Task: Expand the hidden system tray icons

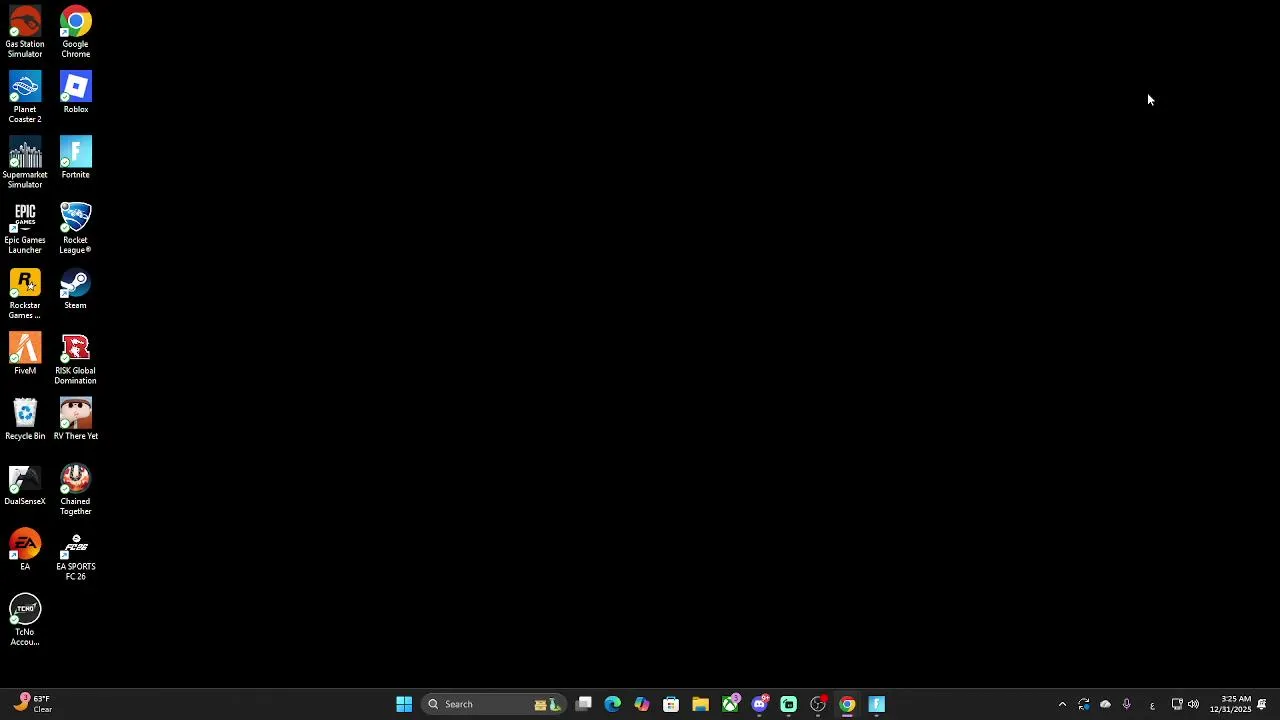Action: [x=1062, y=704]
